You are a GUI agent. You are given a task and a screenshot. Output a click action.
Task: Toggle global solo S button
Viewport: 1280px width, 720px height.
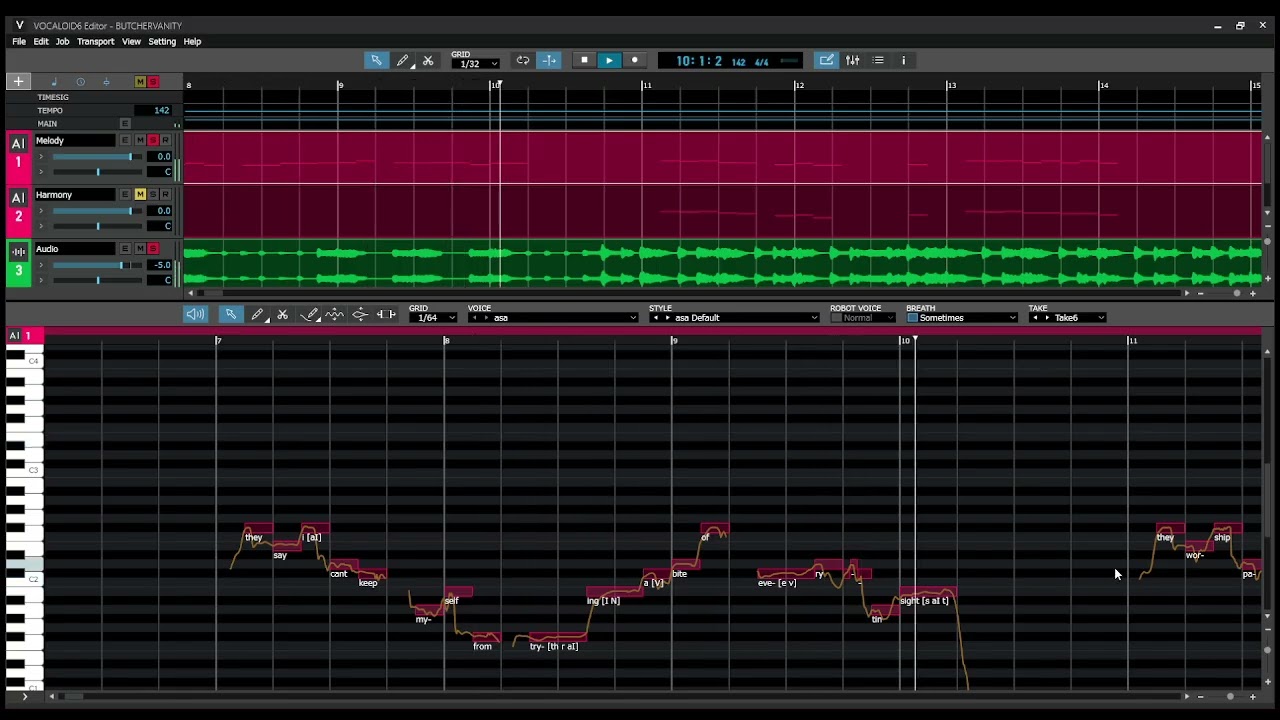tap(153, 82)
